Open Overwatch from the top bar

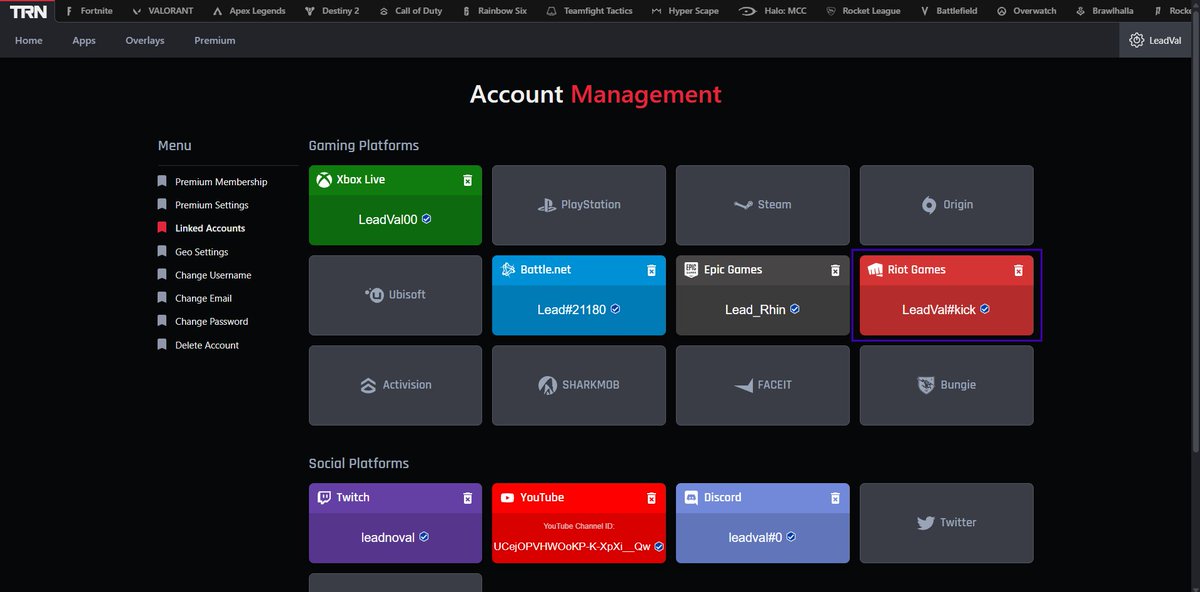tap(1025, 11)
